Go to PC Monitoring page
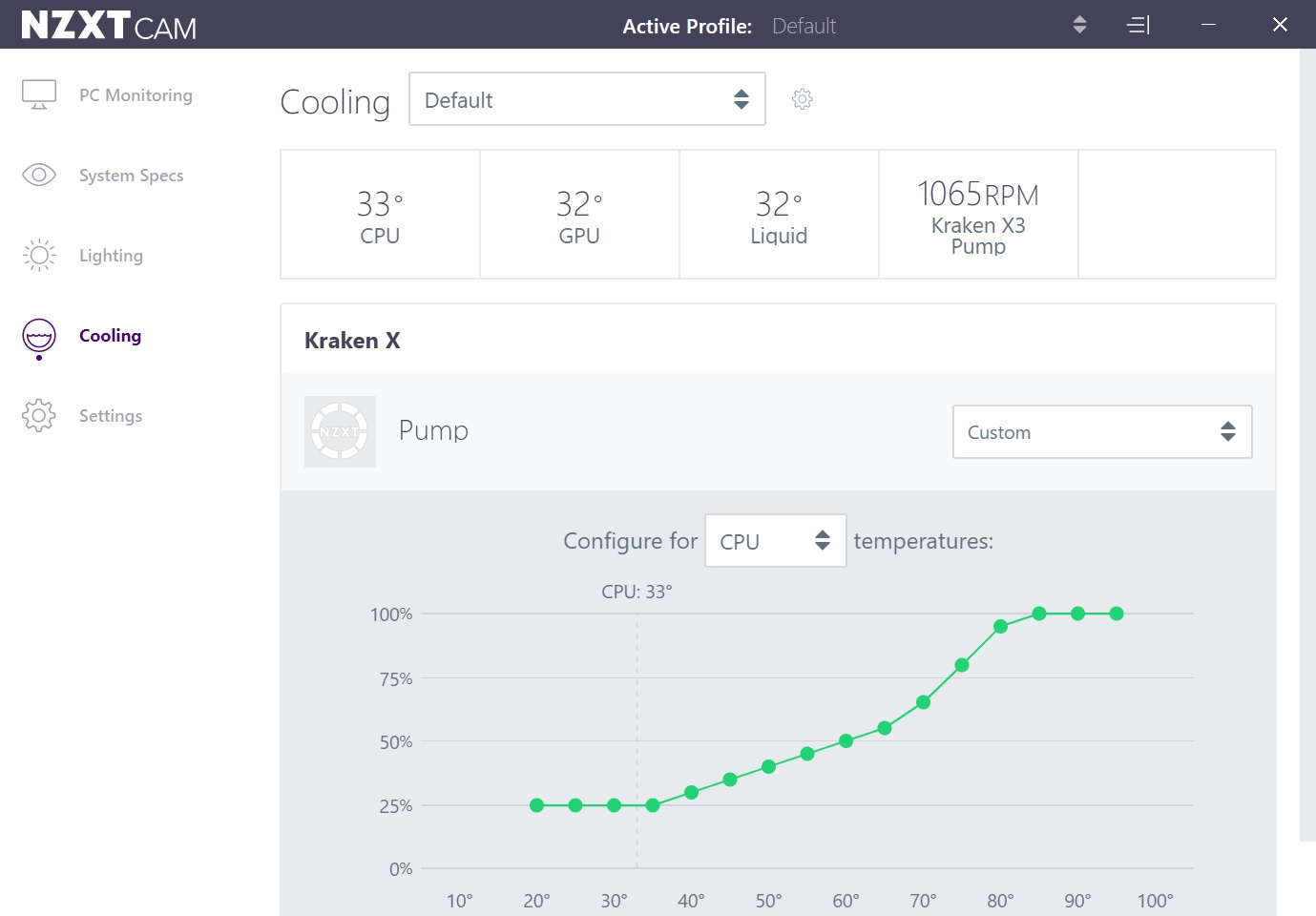 click(136, 95)
